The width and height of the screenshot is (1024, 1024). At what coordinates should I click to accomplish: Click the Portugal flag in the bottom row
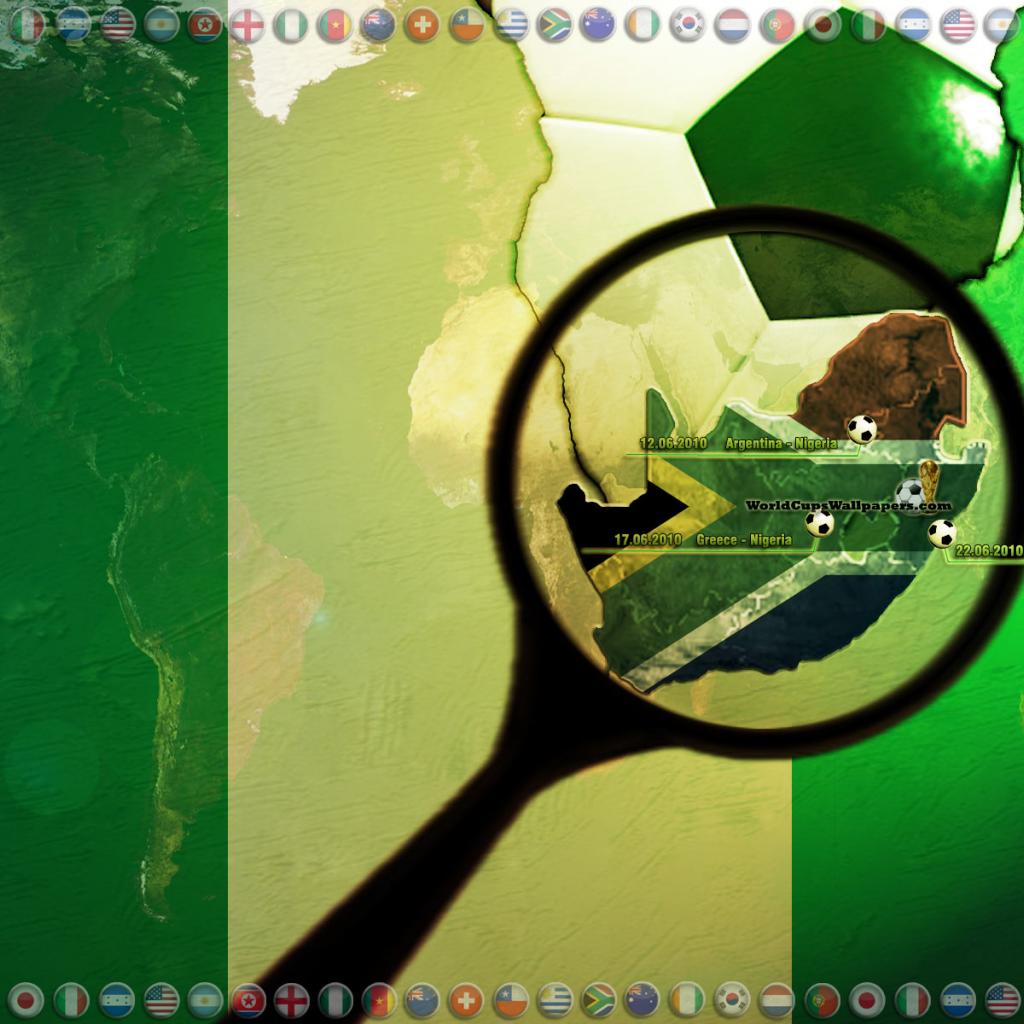pyautogui.click(x=821, y=999)
